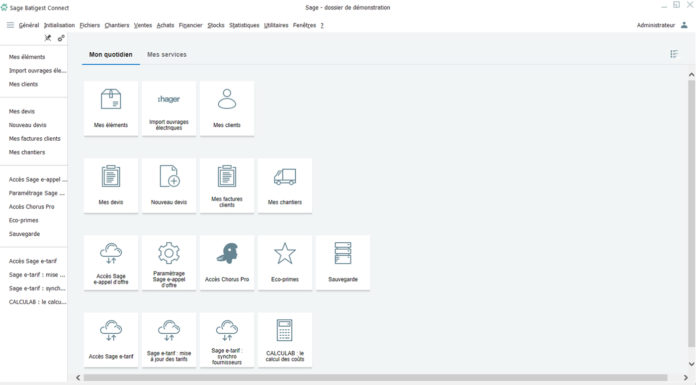The image size is (696, 385).
Task: Click Mes chantiers in the sidebar
Action: [27, 152]
